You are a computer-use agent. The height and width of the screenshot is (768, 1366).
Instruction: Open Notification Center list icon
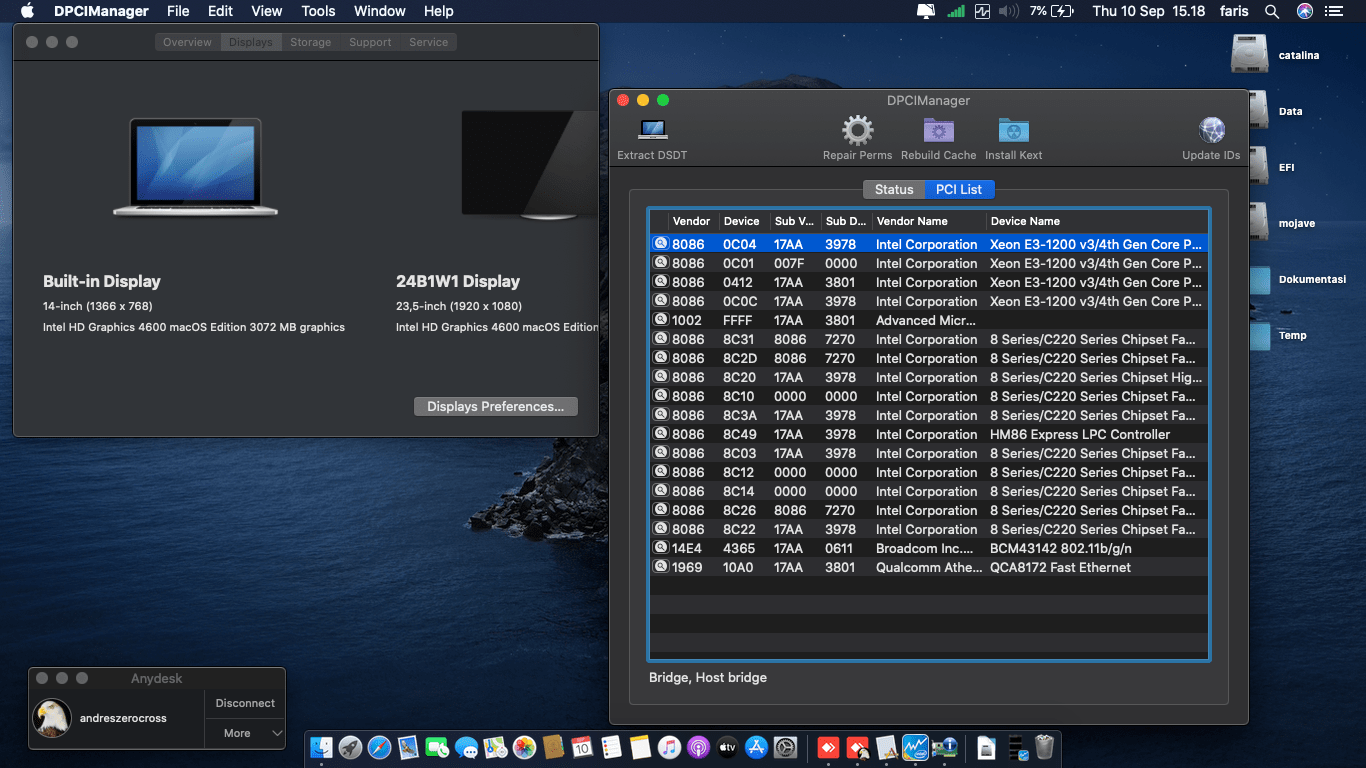click(1333, 11)
